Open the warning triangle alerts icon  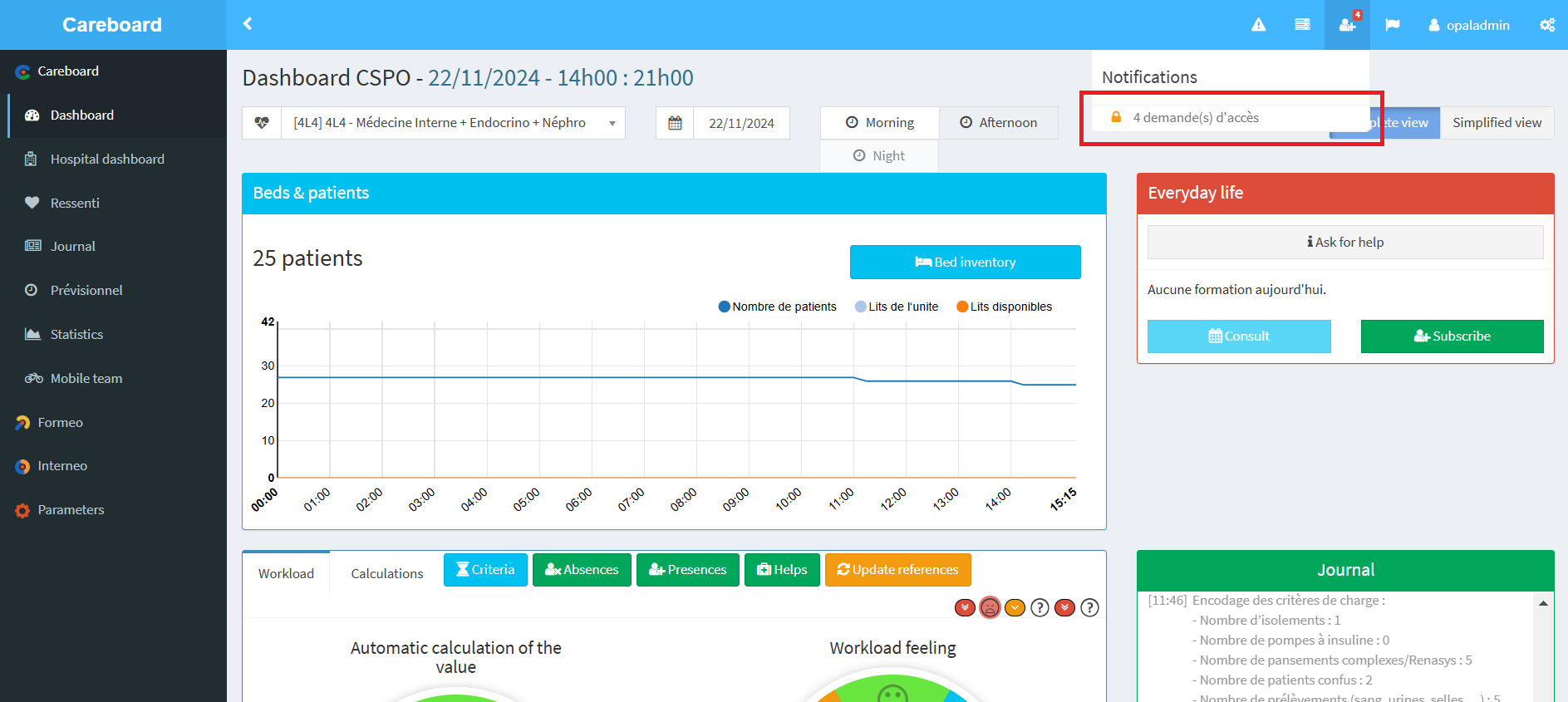pyautogui.click(x=1259, y=25)
